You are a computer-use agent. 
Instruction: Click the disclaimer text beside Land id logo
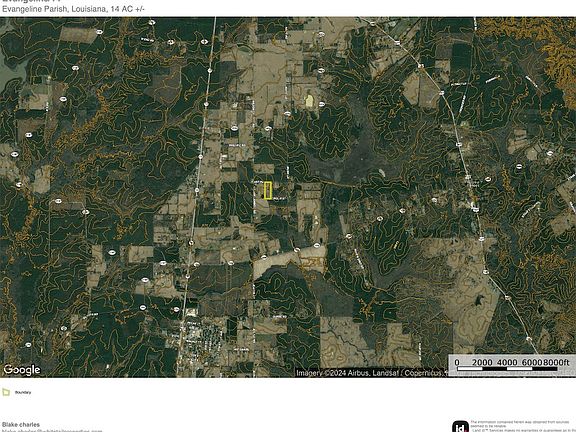click(522, 426)
